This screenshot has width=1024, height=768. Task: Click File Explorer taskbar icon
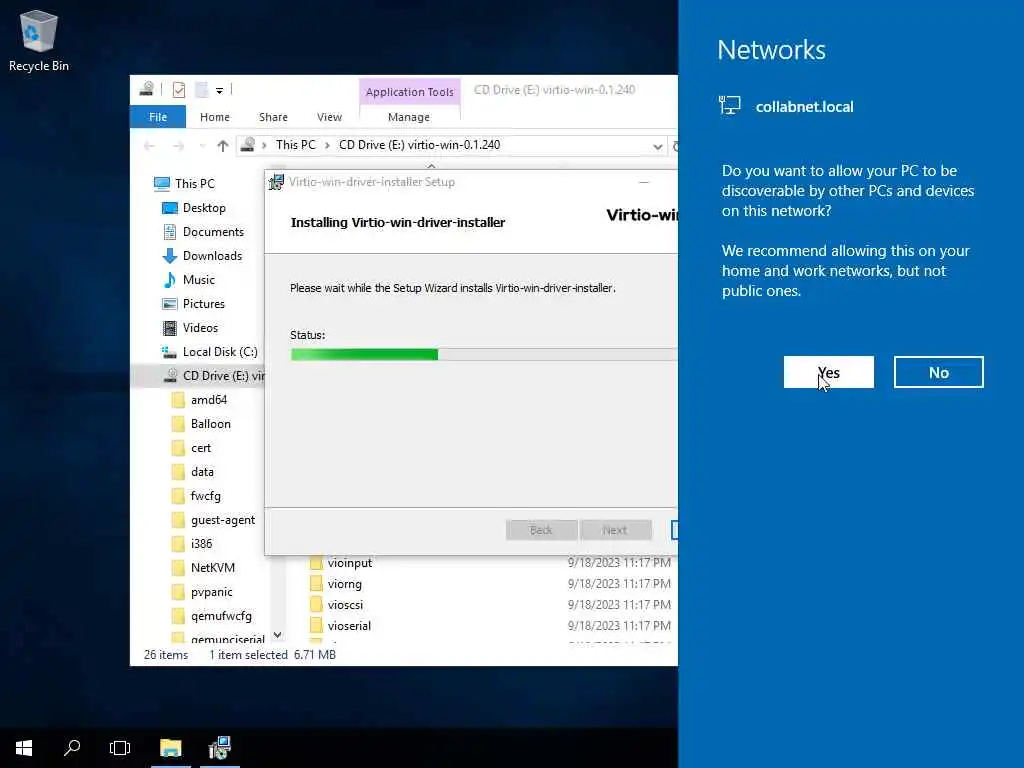tap(170, 748)
